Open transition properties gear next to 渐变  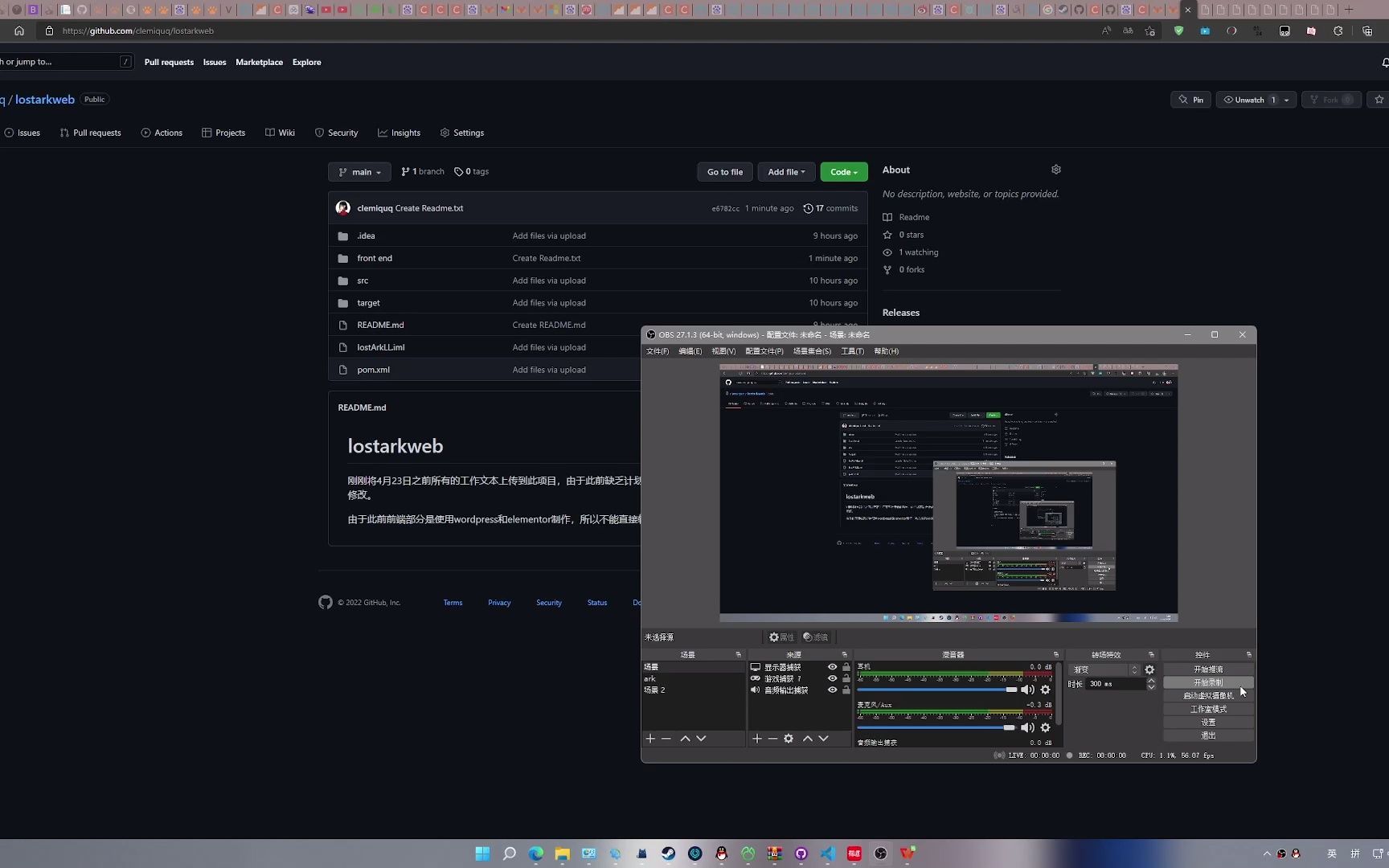(x=1149, y=669)
